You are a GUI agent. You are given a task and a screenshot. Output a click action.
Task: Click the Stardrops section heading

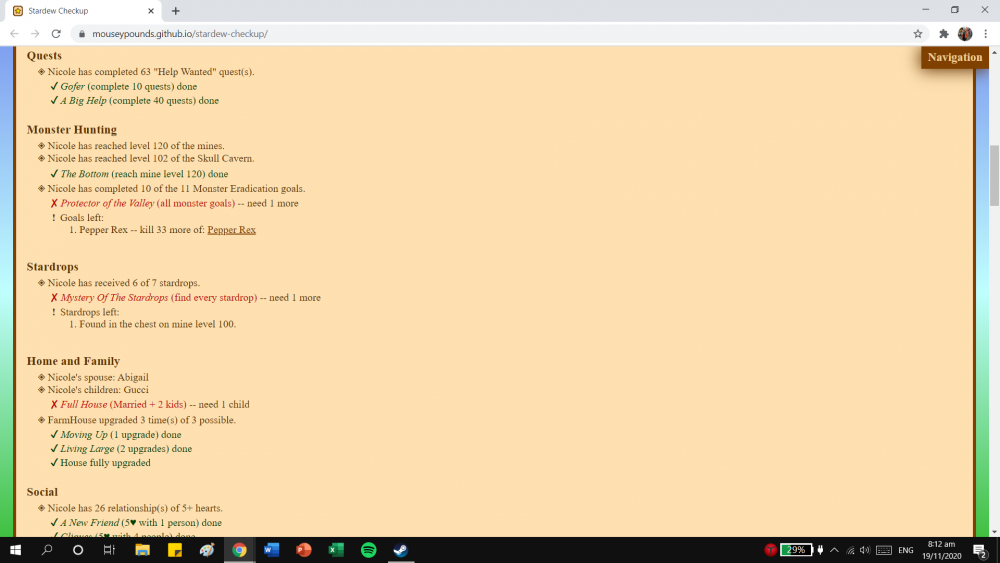[52, 267]
